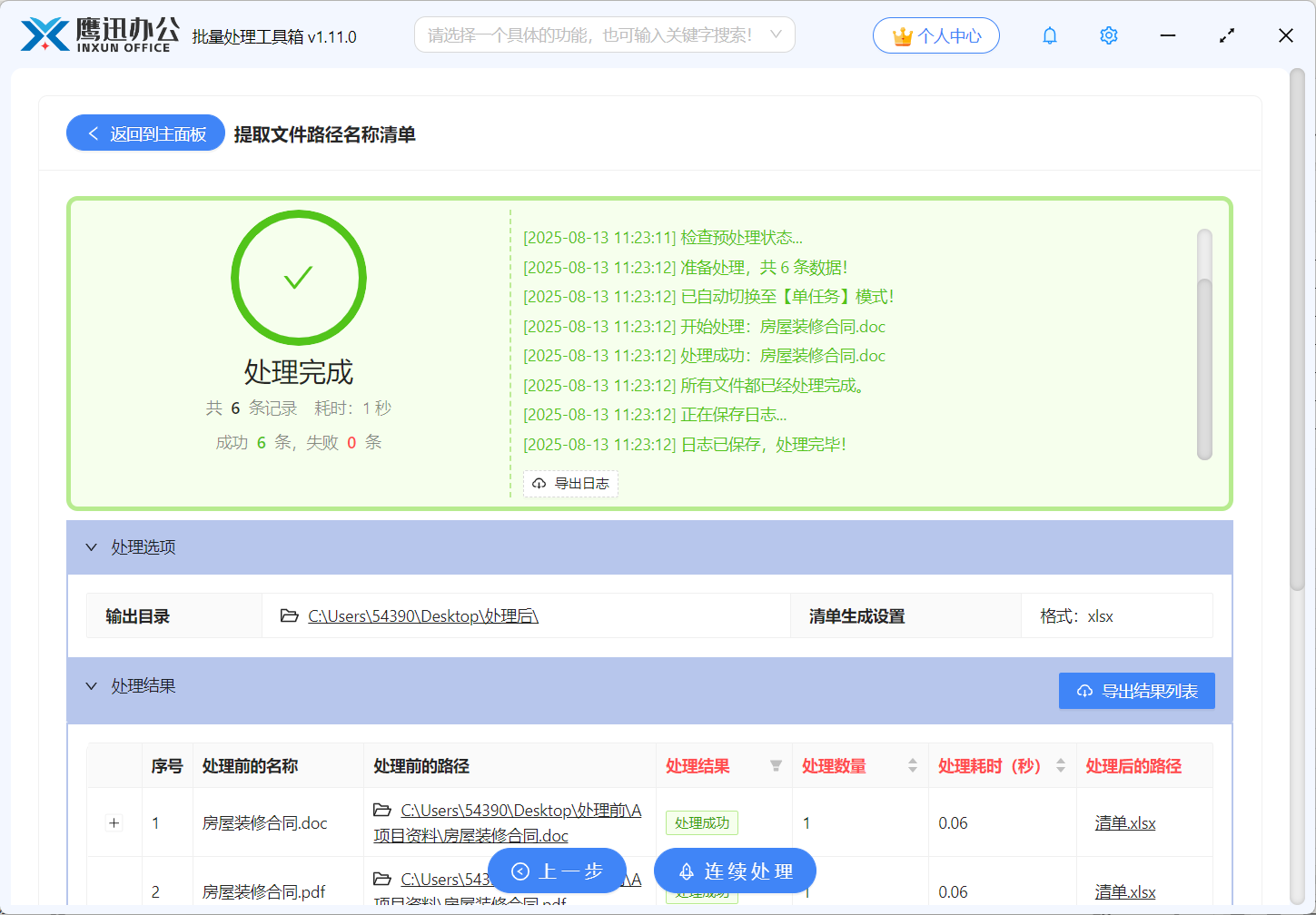The image size is (1316, 915).
Task: Click the 处理结果 column filter icon
Action: tap(776, 766)
